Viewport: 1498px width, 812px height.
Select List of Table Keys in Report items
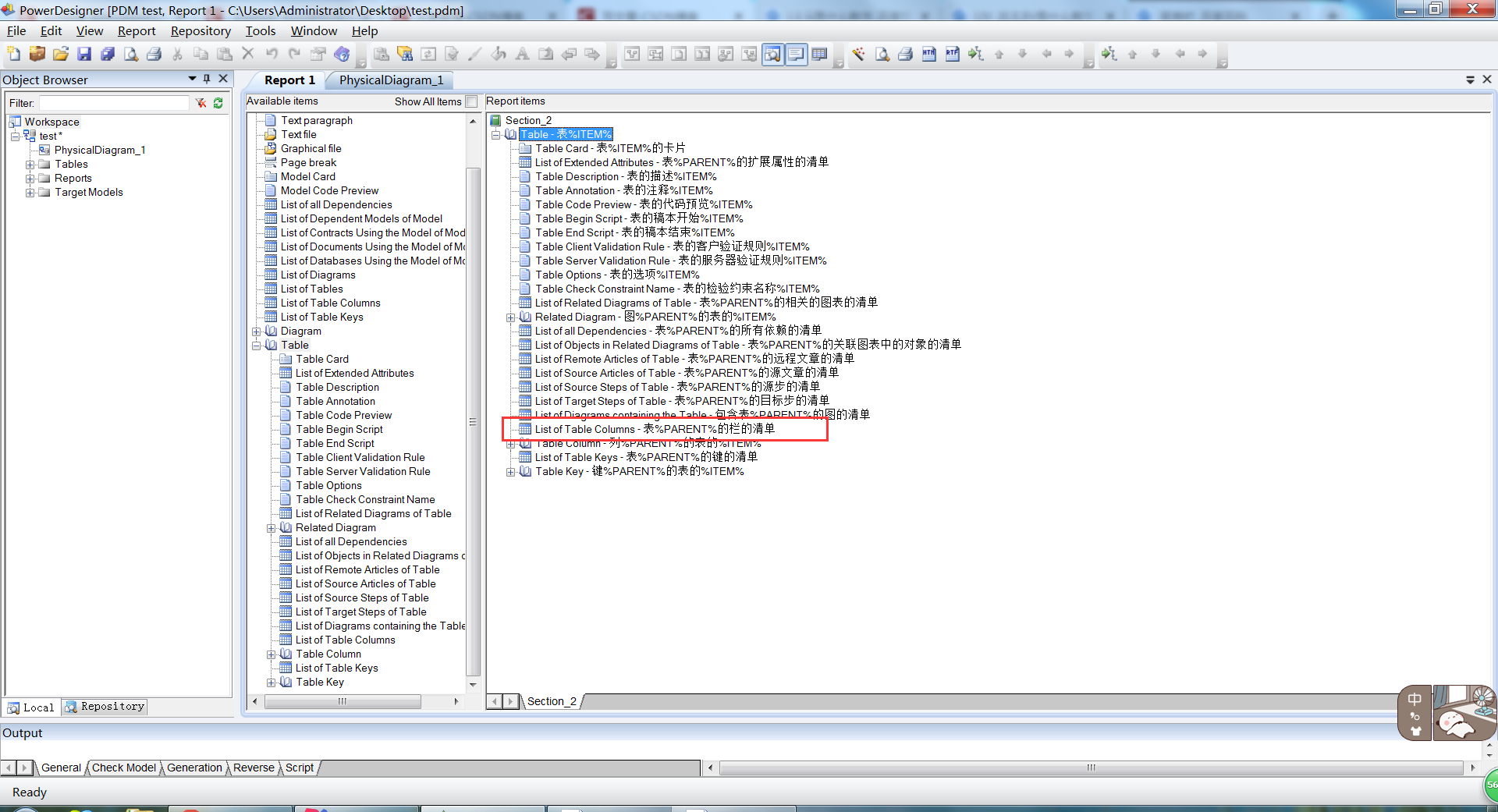646,457
